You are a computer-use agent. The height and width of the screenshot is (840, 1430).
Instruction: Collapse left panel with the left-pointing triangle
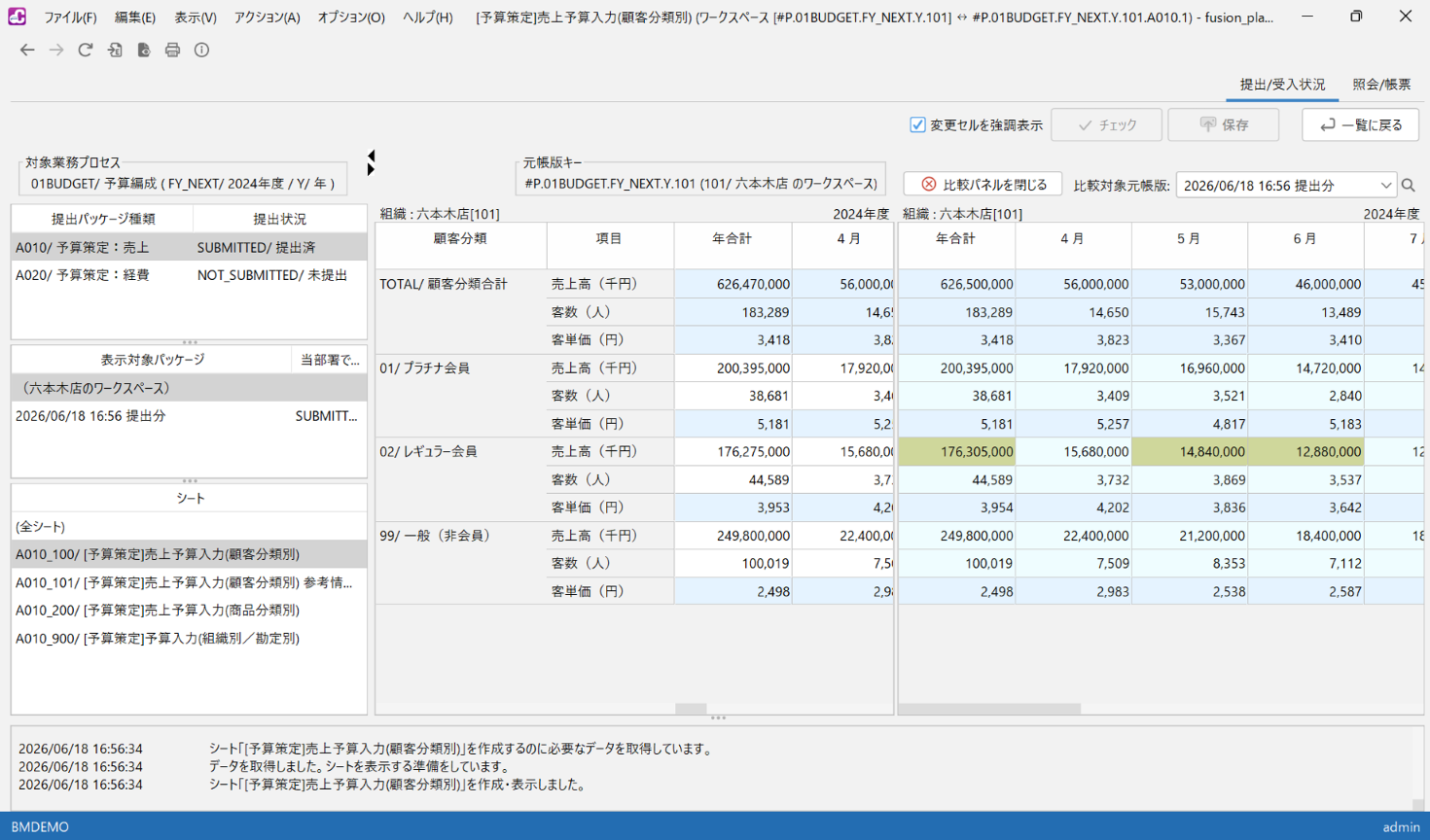click(372, 156)
